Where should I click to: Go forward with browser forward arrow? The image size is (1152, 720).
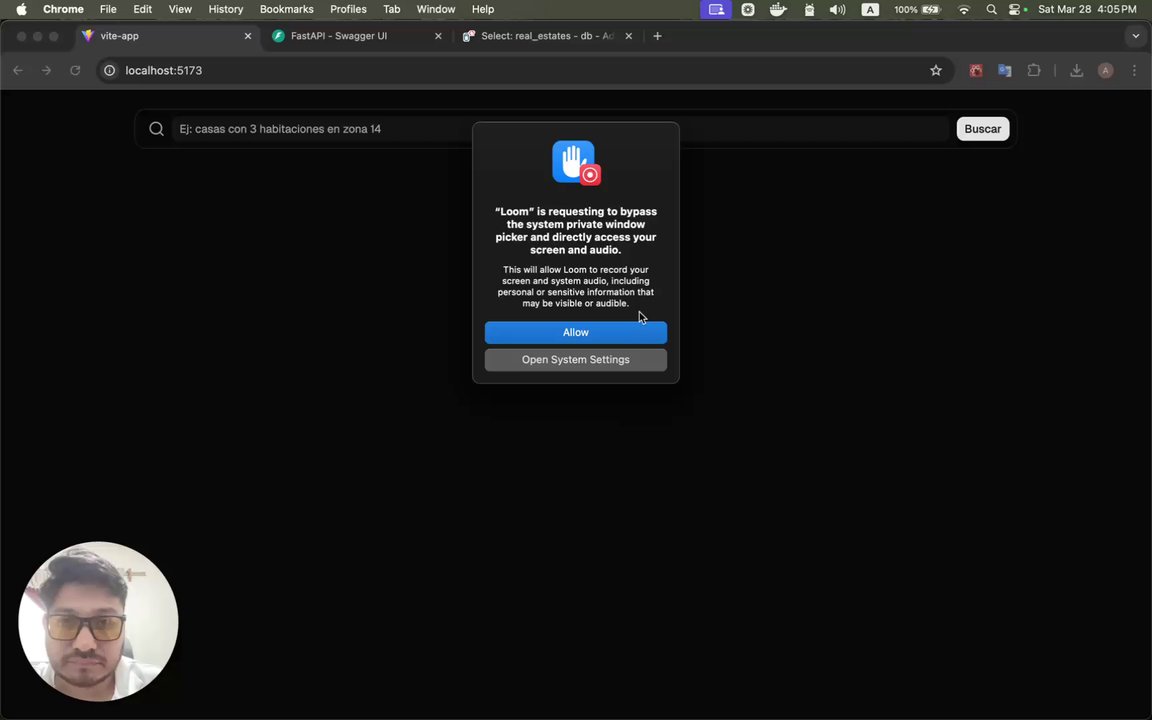click(x=46, y=71)
